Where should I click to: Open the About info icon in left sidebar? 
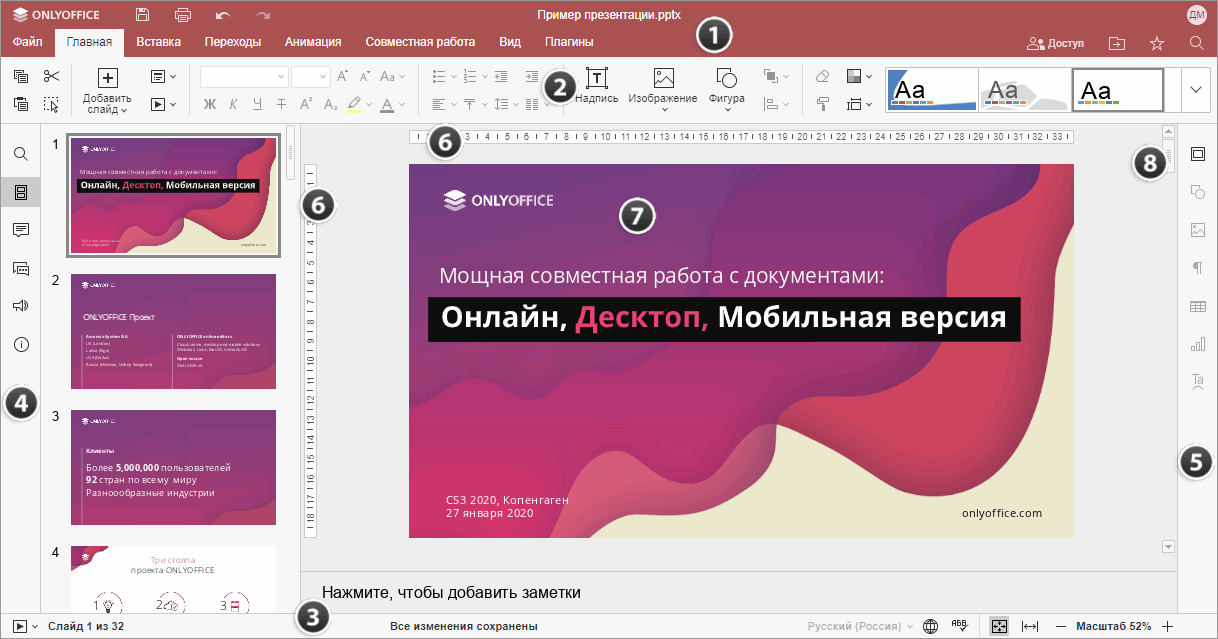coord(21,344)
